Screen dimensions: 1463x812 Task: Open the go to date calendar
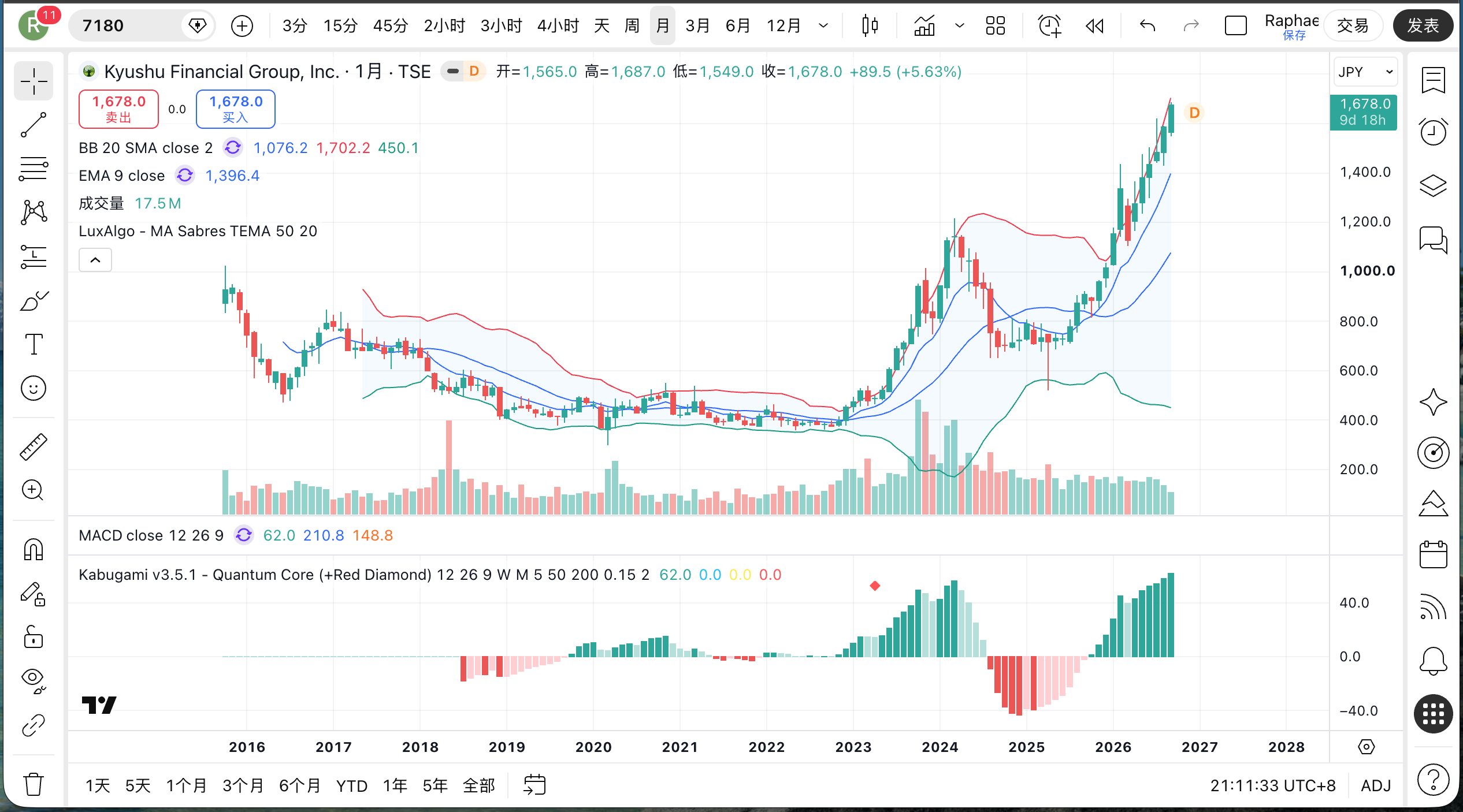pos(534,785)
